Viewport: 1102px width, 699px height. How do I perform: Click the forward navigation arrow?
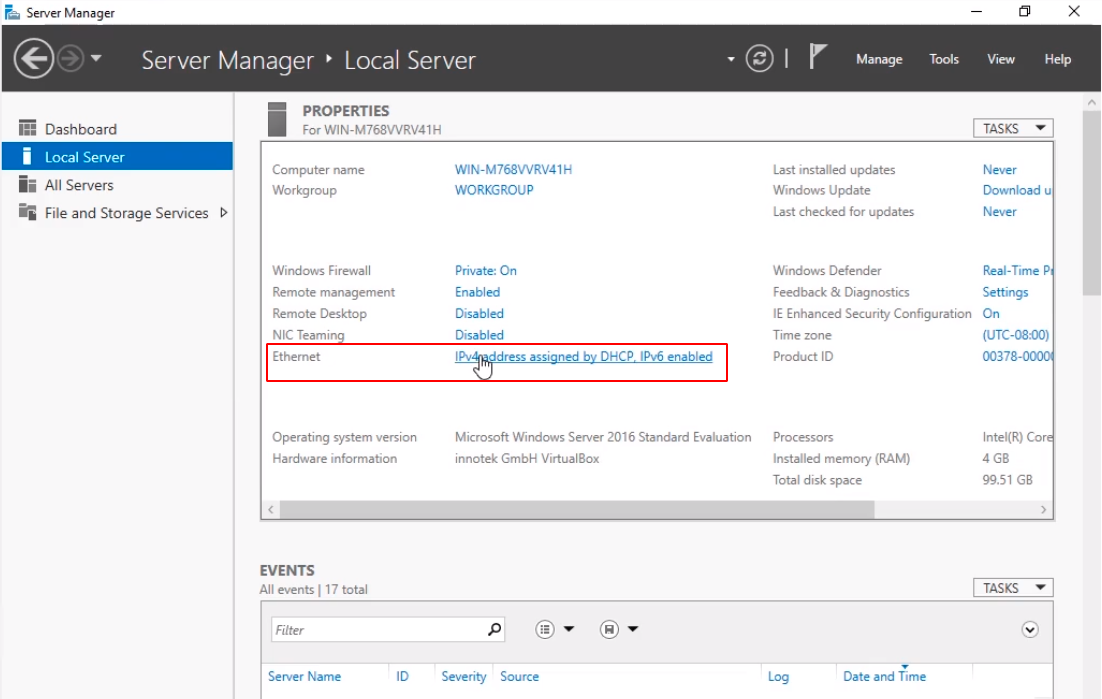[x=70, y=58]
